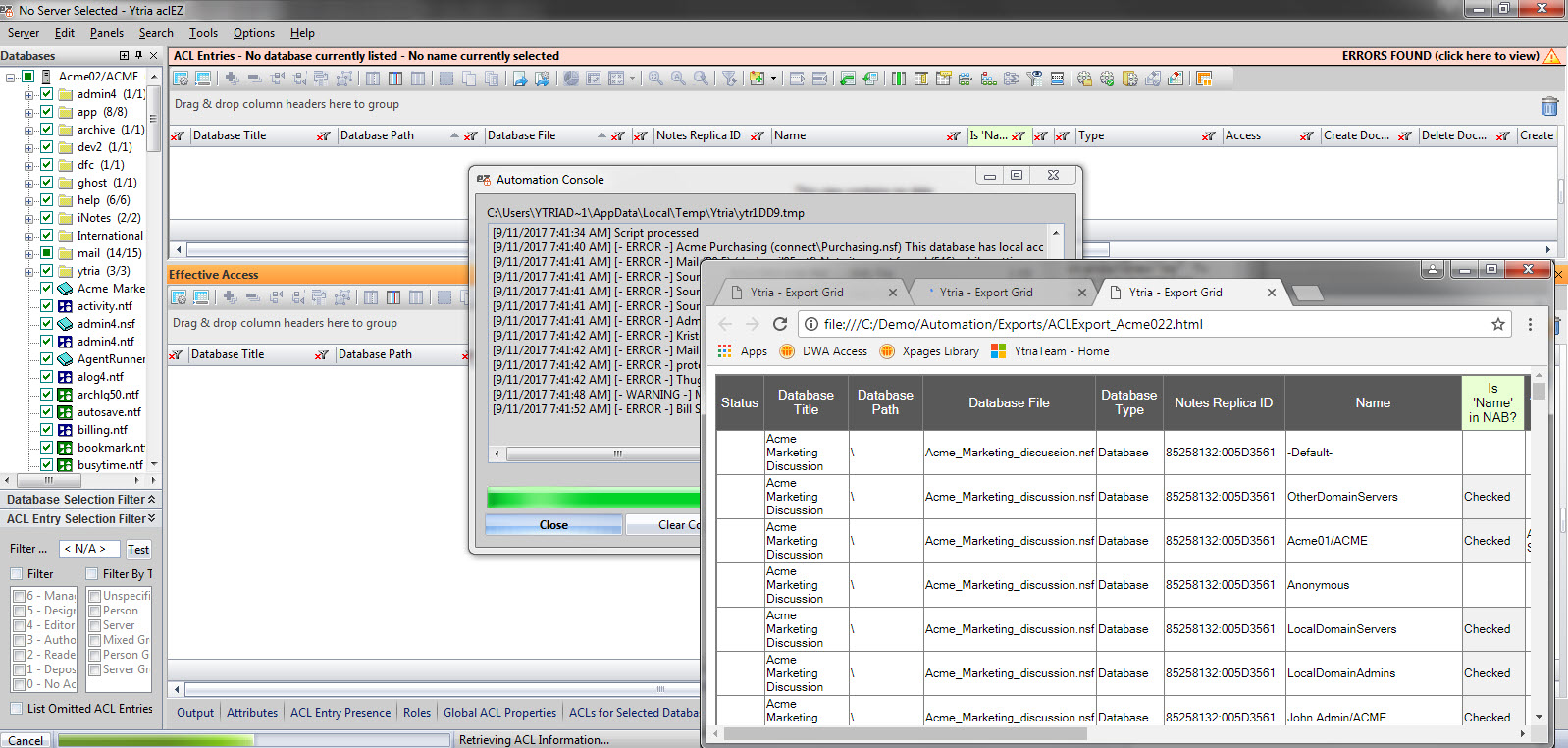Click the green import arrow toolbar icon
Screen dimensions: 1568x748
click(x=848, y=79)
